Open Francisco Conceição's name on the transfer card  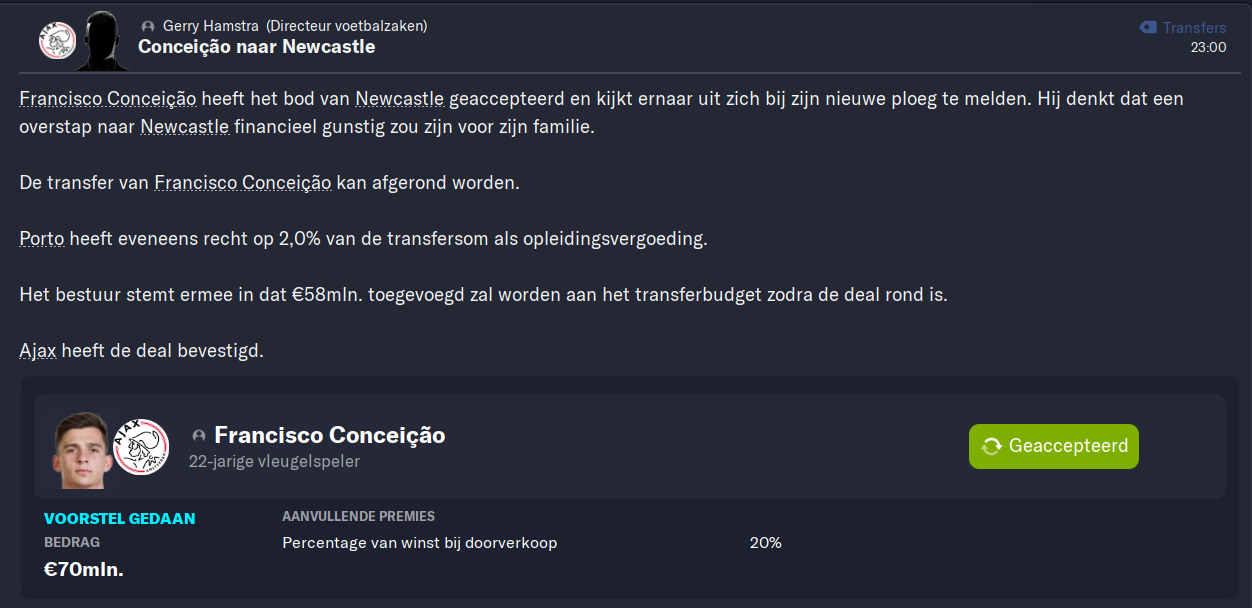(330, 435)
